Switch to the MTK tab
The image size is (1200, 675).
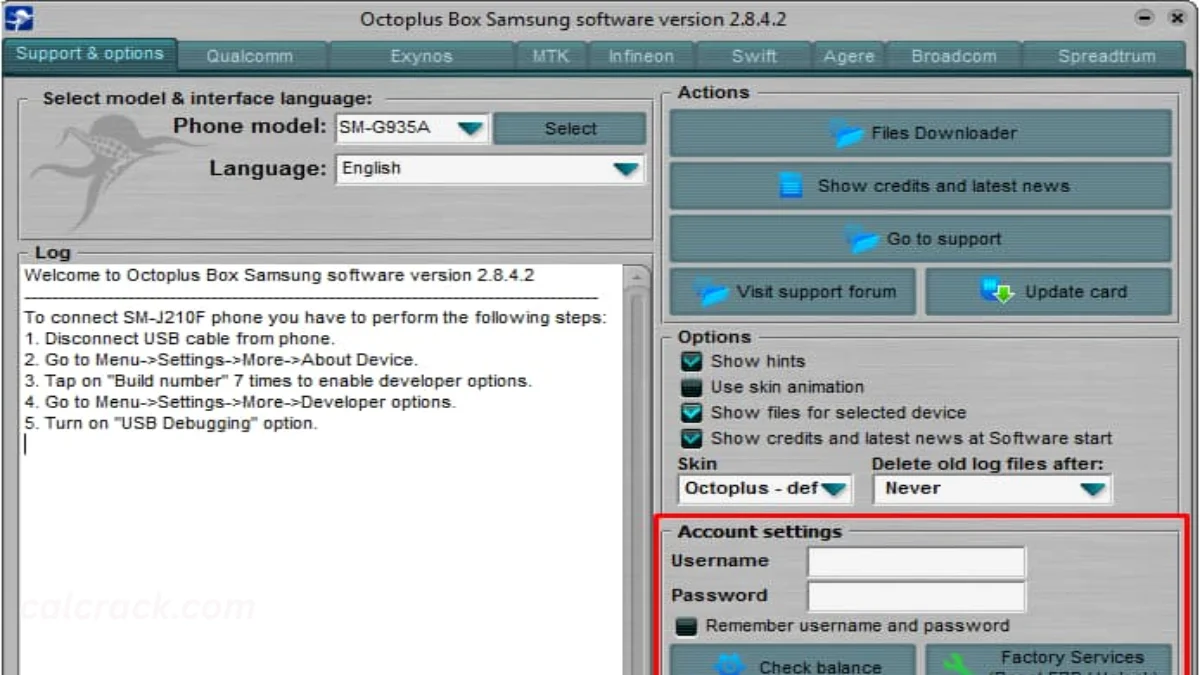point(551,57)
